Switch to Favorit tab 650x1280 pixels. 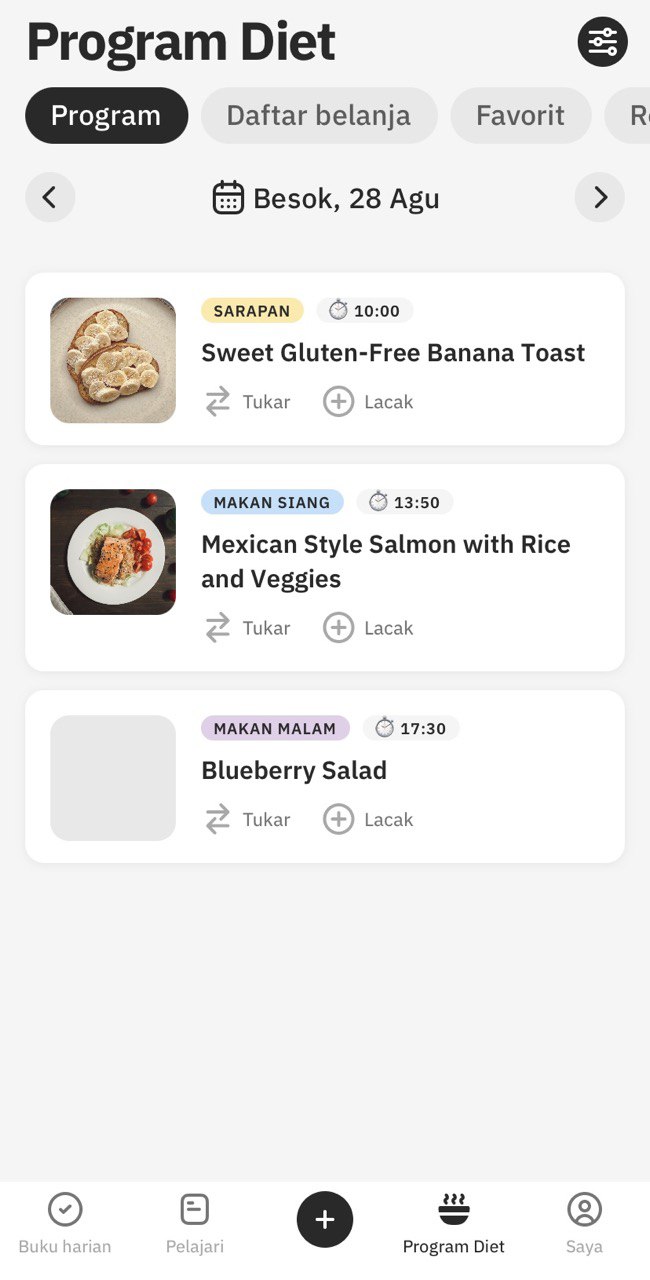pos(520,116)
